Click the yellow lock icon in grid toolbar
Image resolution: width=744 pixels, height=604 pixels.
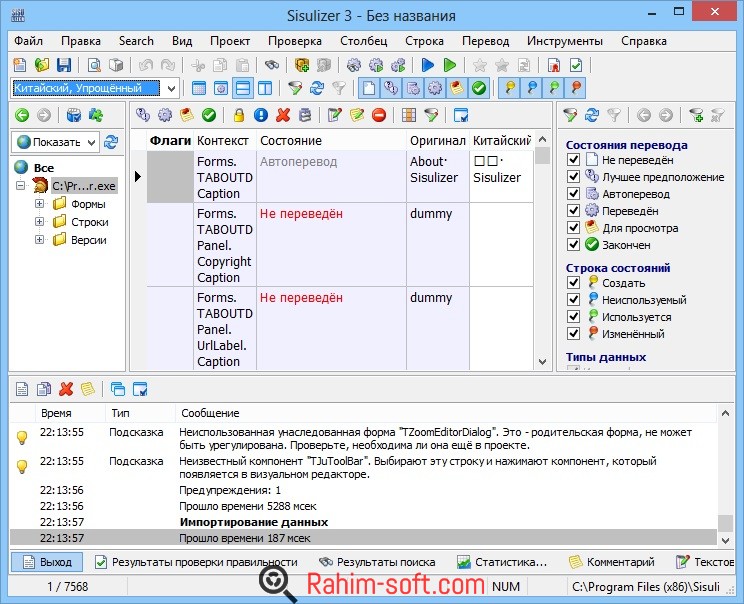tap(239, 115)
